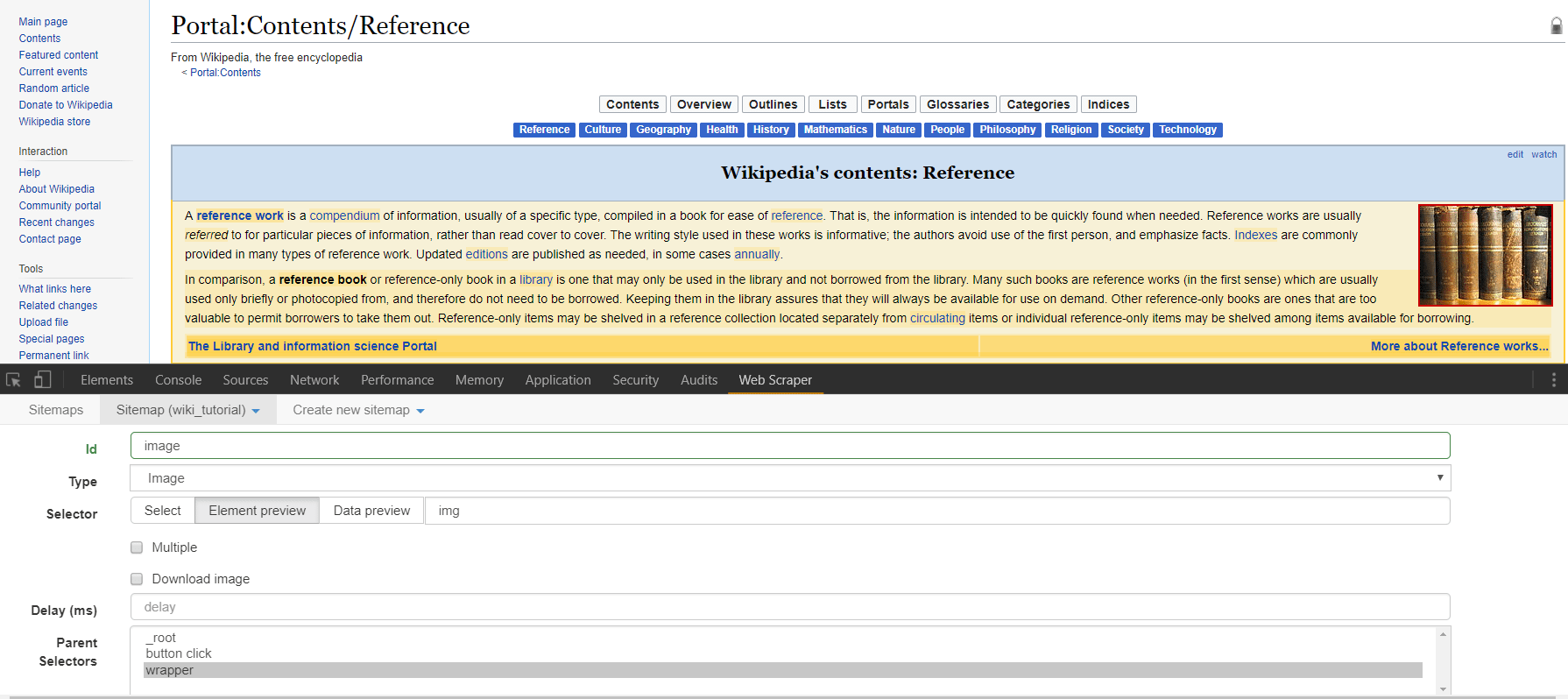The width and height of the screenshot is (1568, 699).
Task: Open the Contents navigation button
Action: click(x=632, y=104)
